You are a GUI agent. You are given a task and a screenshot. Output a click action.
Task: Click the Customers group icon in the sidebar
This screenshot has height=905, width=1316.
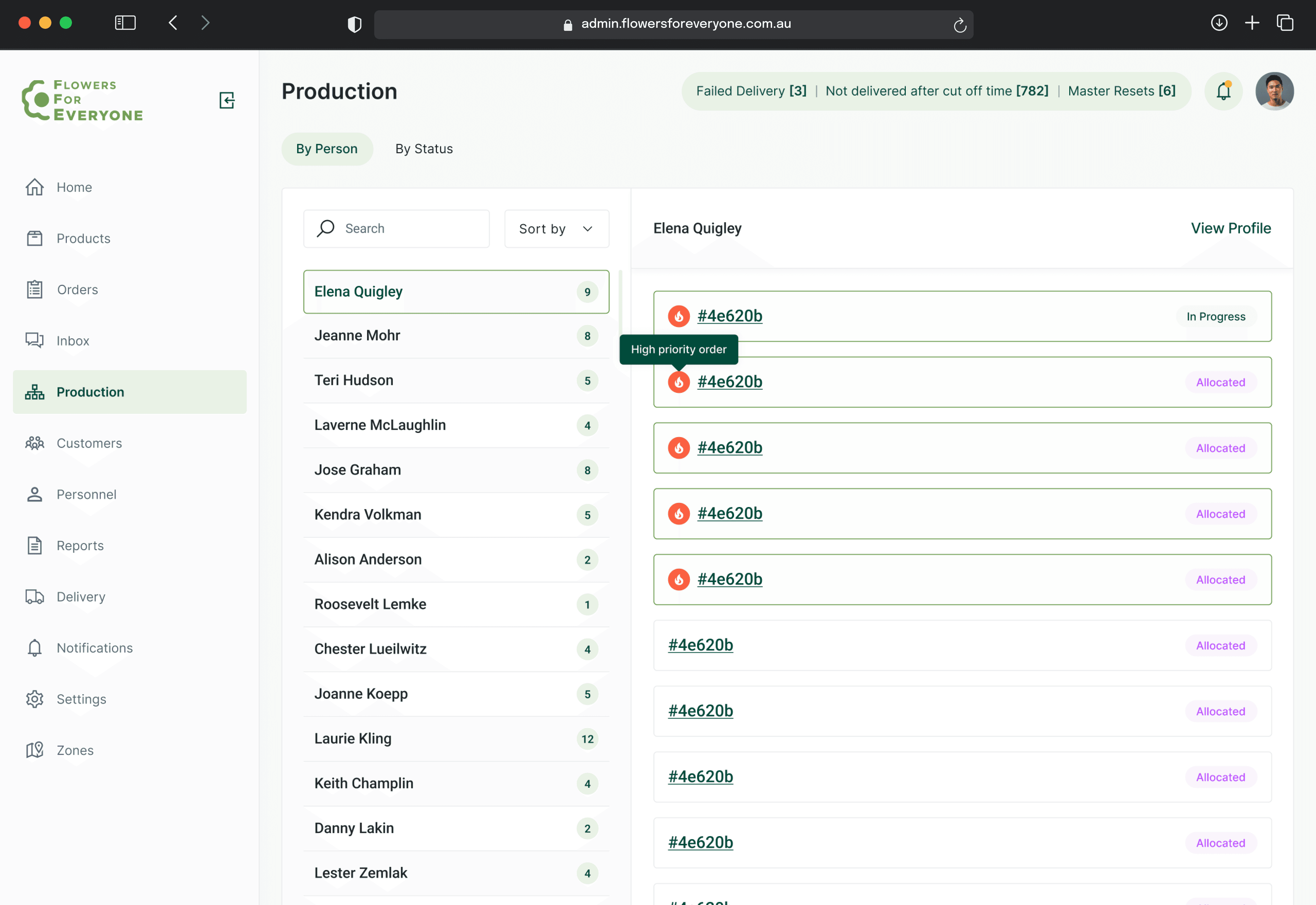(35, 443)
